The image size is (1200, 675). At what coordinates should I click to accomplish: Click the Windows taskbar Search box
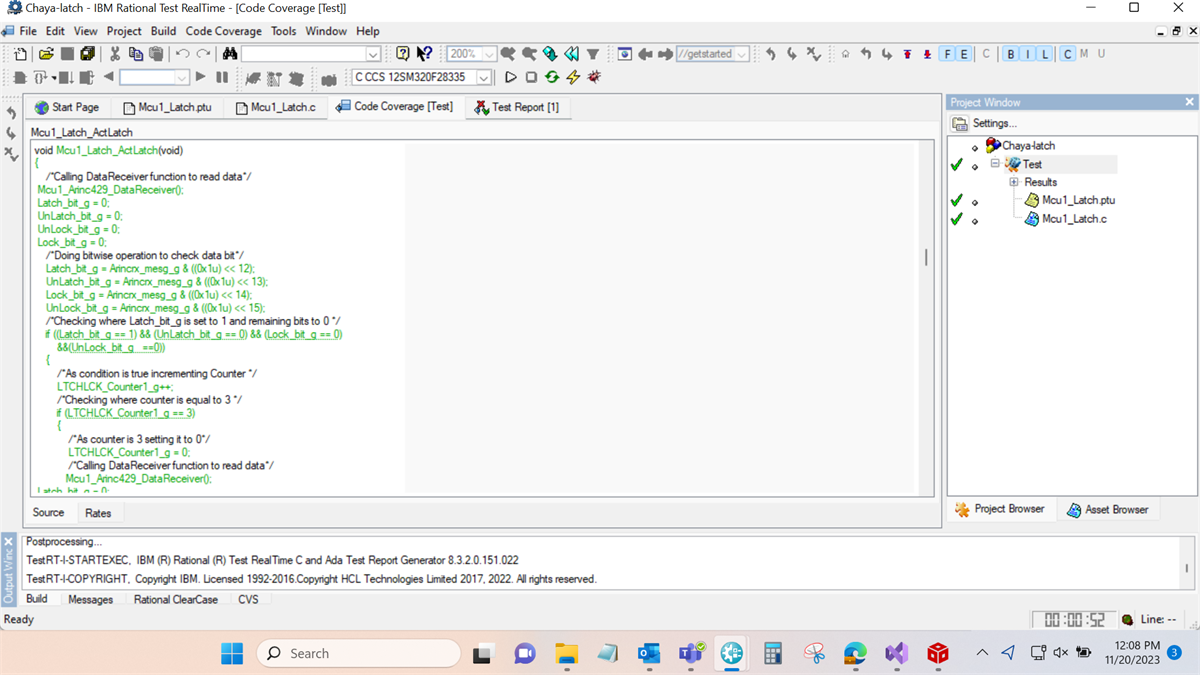[x=359, y=653]
